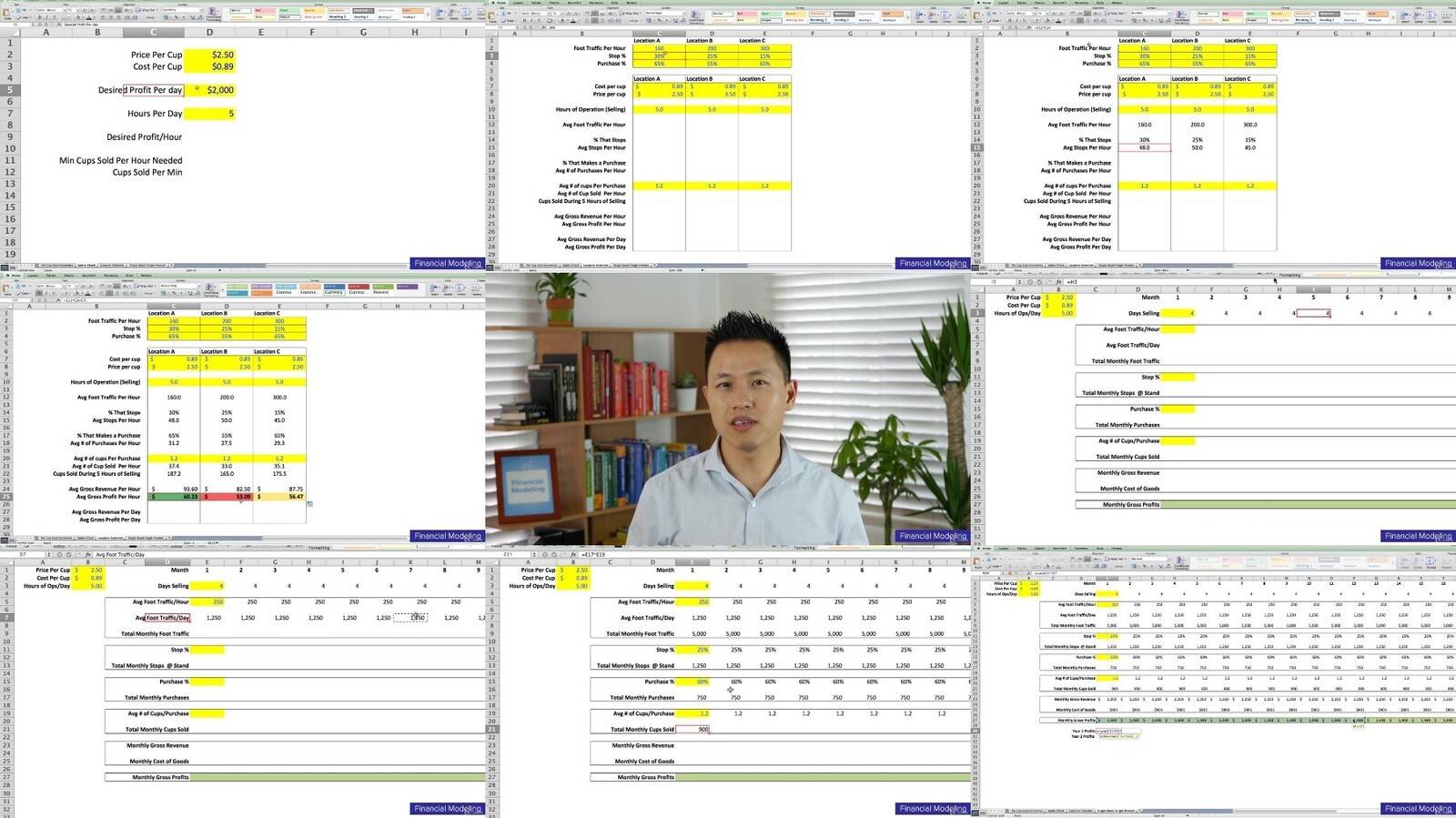Viewport: 1456px width, 818px height.
Task: Select Sales Check sheet tab below Desired Profit sheet
Action: pyautogui.click(x=86, y=266)
